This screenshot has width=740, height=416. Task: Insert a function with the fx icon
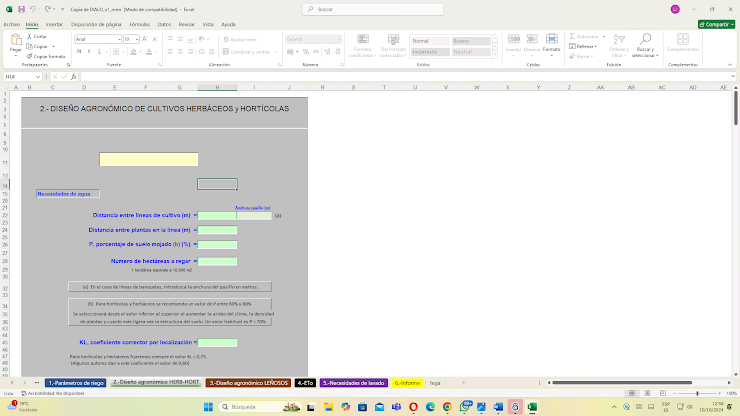point(73,77)
